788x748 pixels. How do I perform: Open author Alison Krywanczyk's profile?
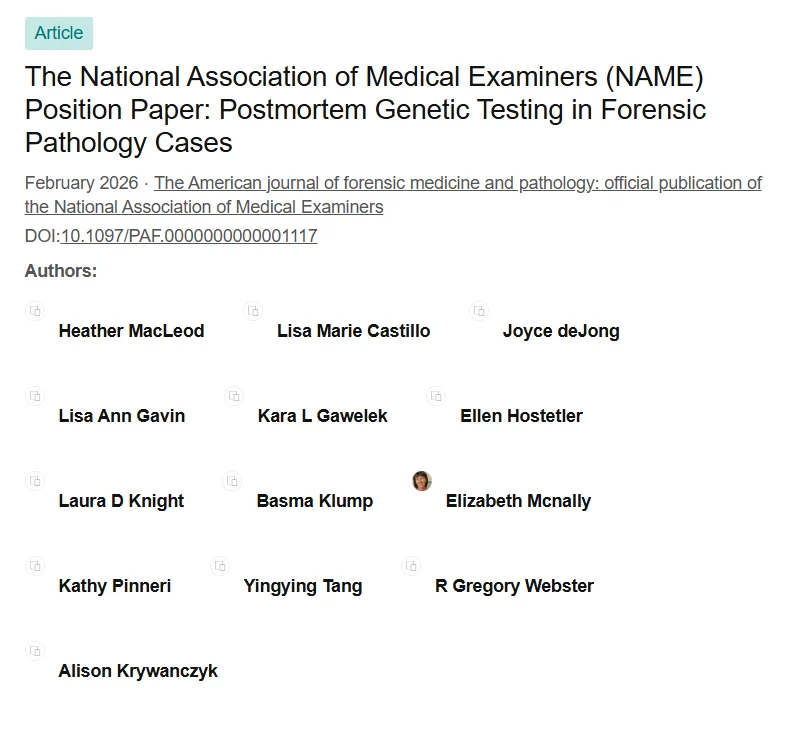point(138,671)
